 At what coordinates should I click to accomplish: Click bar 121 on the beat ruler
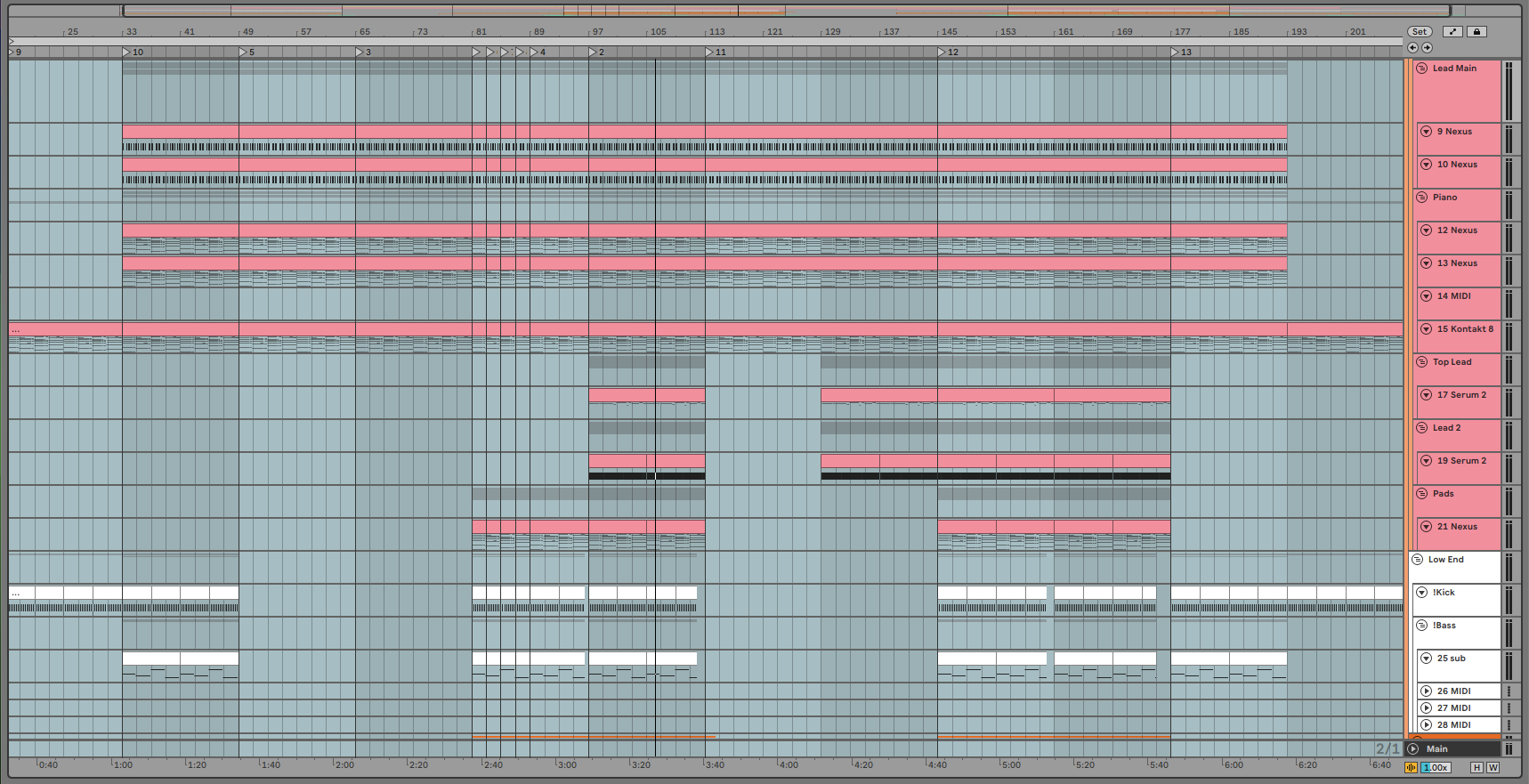click(774, 32)
